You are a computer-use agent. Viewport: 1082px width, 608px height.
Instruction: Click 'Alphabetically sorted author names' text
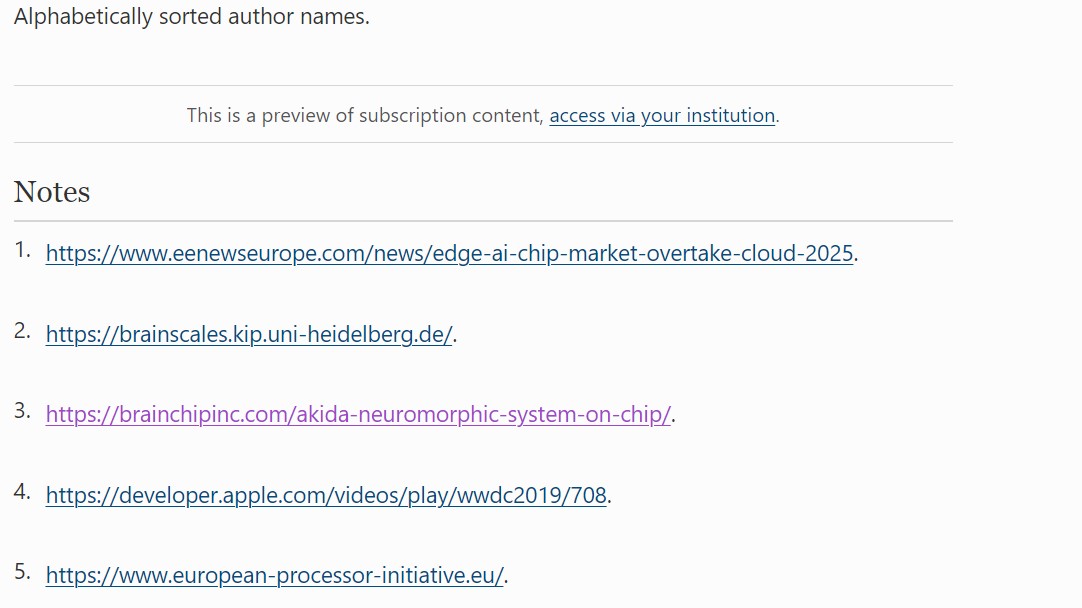[x=191, y=18]
